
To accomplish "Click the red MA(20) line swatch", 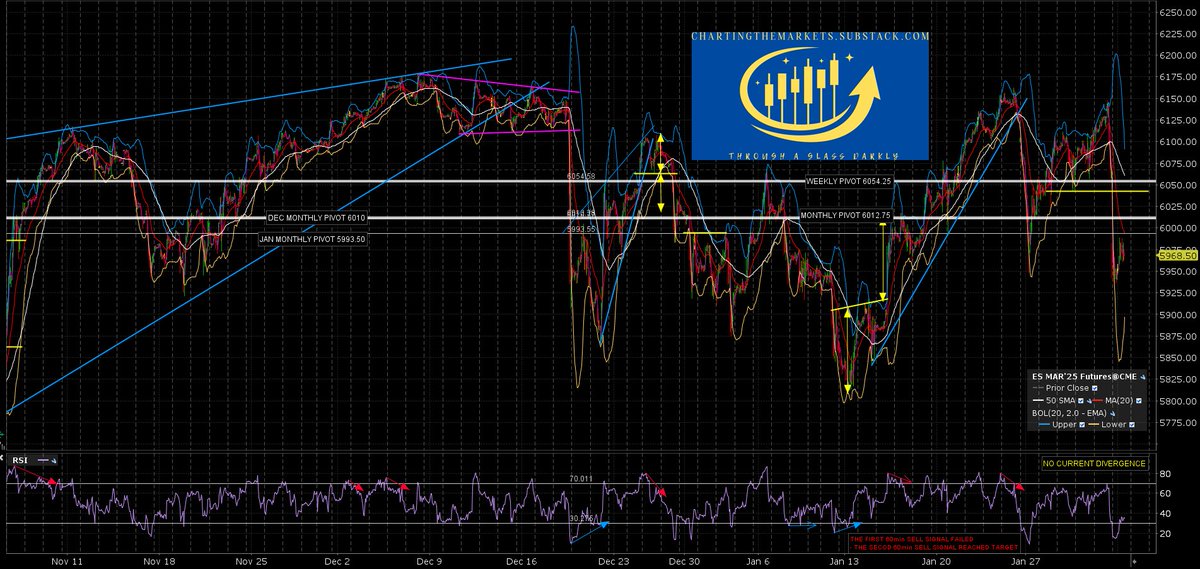I will point(1097,401).
